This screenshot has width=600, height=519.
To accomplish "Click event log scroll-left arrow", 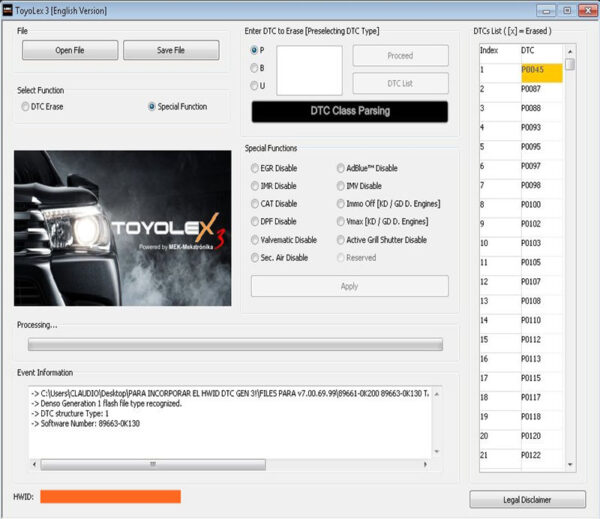I will pos(34,465).
